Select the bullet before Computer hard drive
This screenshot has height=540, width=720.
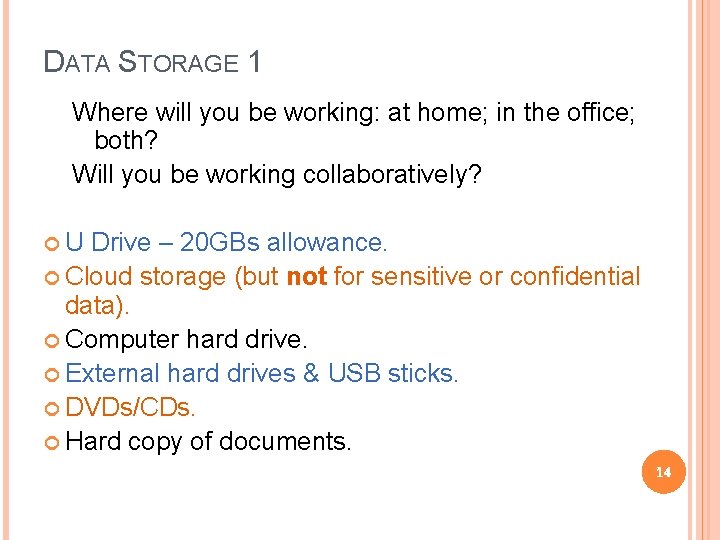[x=54, y=341]
